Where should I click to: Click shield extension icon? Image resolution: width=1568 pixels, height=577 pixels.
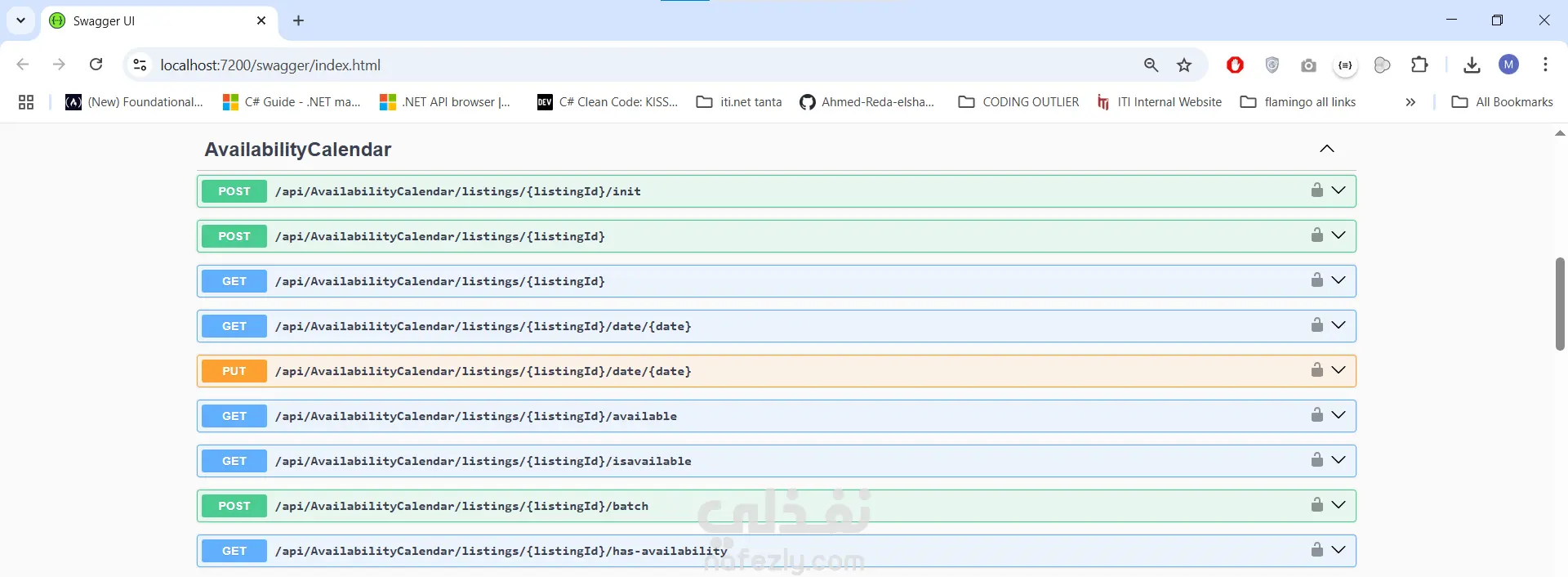1272,65
